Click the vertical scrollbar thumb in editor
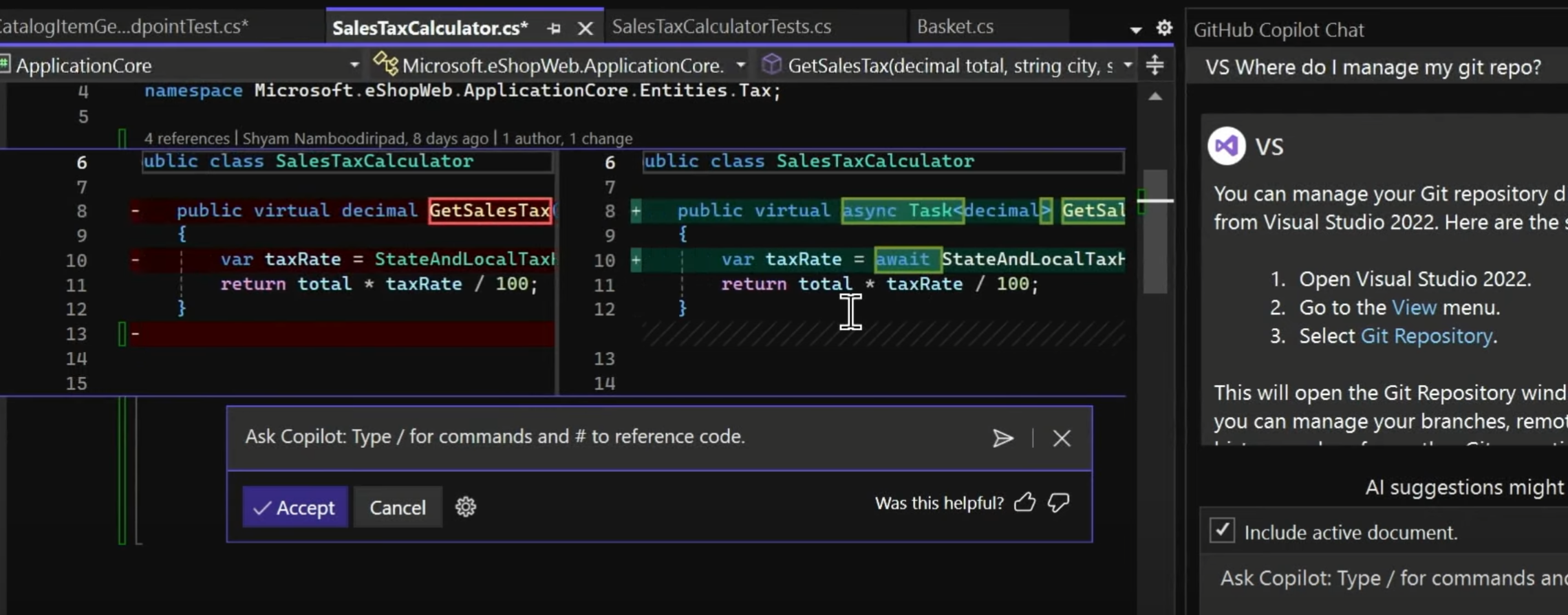The width and height of the screenshot is (1568, 615). pyautogui.click(x=1155, y=231)
